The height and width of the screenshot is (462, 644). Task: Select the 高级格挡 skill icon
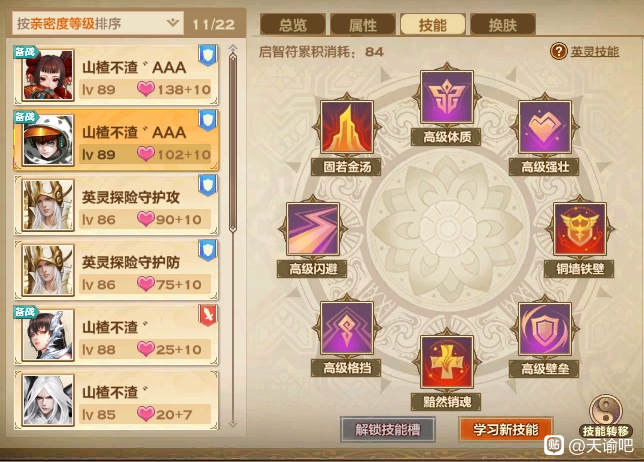347,328
